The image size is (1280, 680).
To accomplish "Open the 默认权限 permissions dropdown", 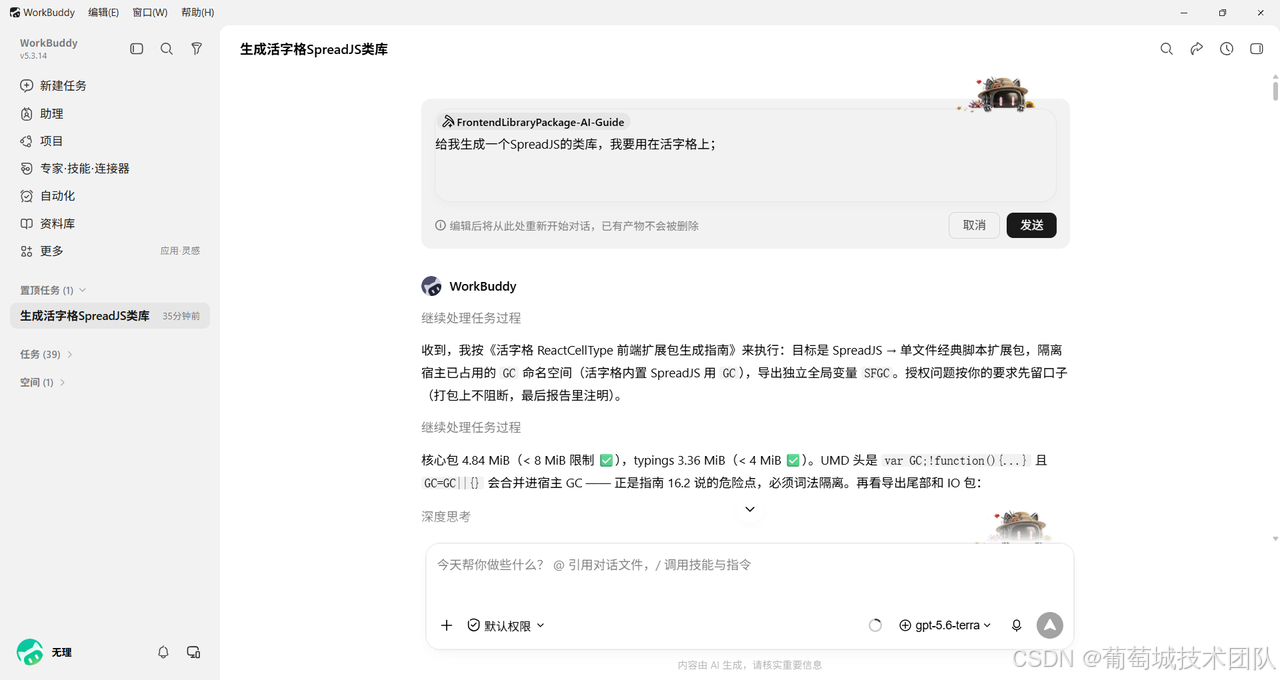I will pyautogui.click(x=506, y=625).
